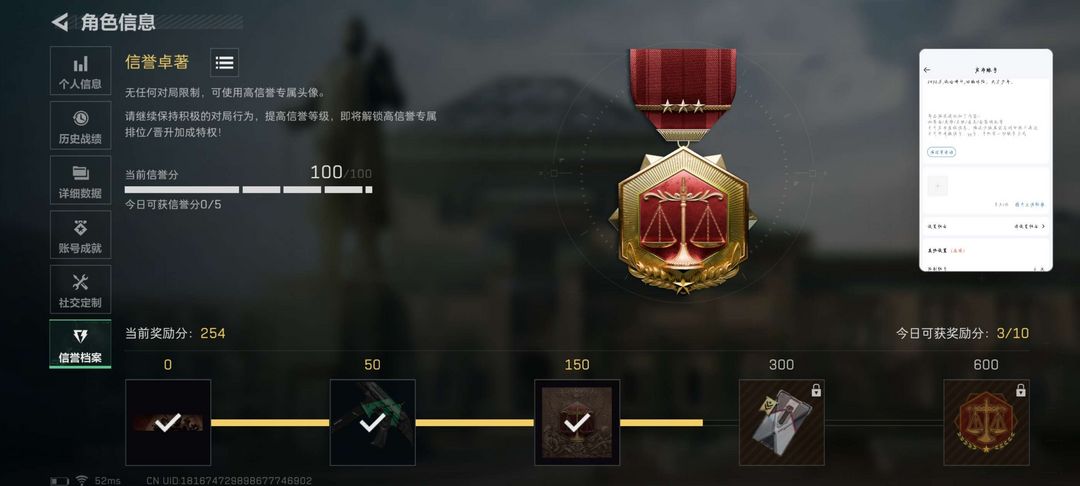Viewport: 1080px width, 486px height.
Task: Select the claimed weapon reward at 50
Action: tap(373, 423)
